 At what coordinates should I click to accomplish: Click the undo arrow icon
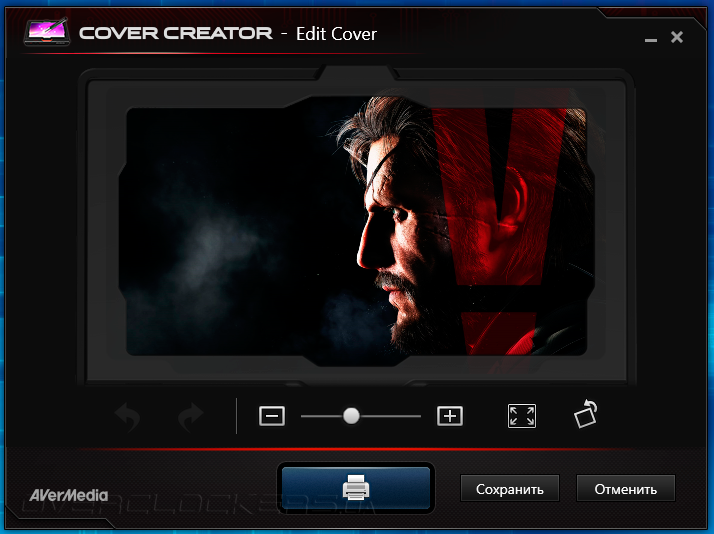pyautogui.click(x=127, y=416)
